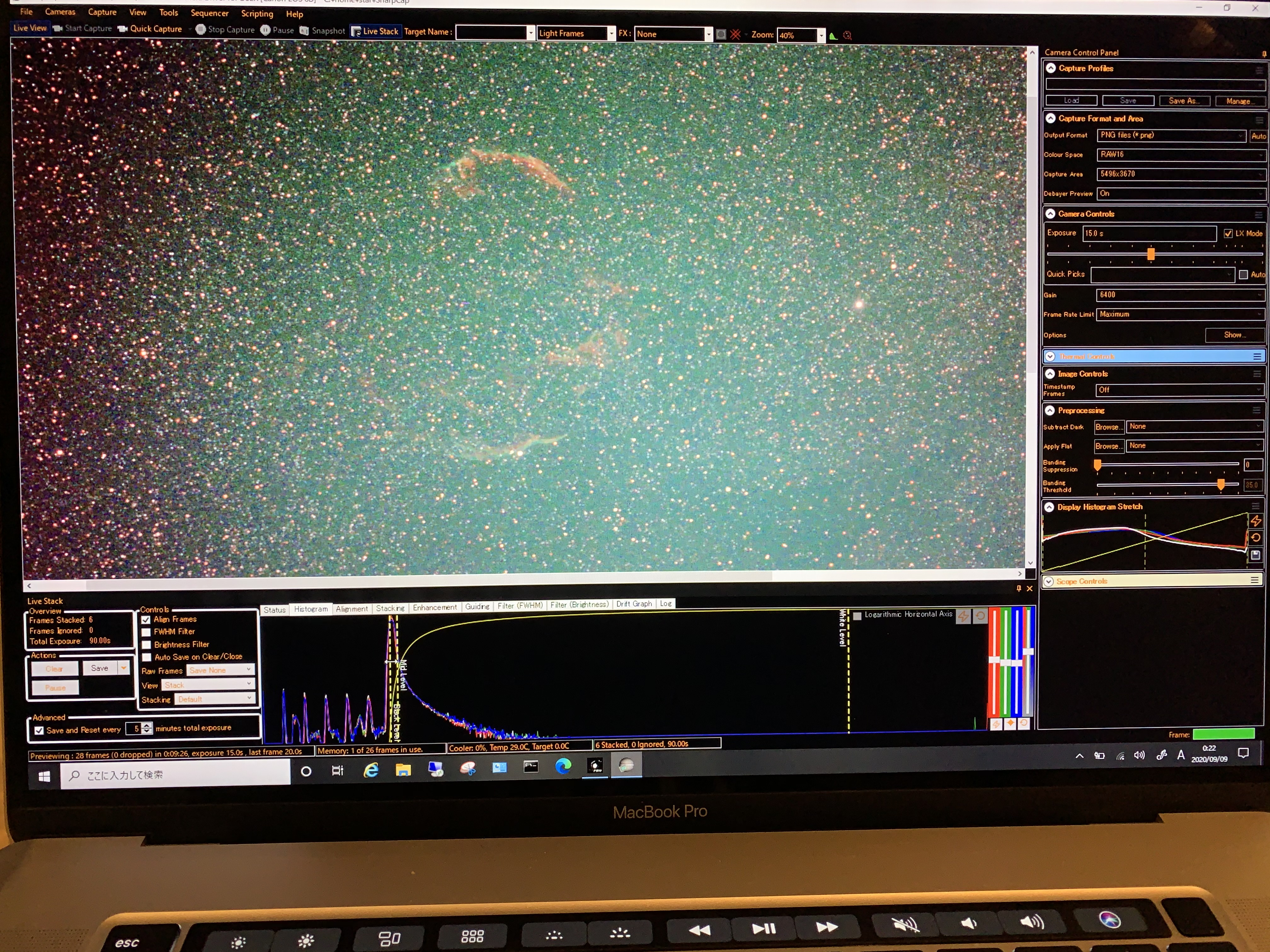
Task: Open the Zoom percentage dropdown
Action: (x=821, y=36)
